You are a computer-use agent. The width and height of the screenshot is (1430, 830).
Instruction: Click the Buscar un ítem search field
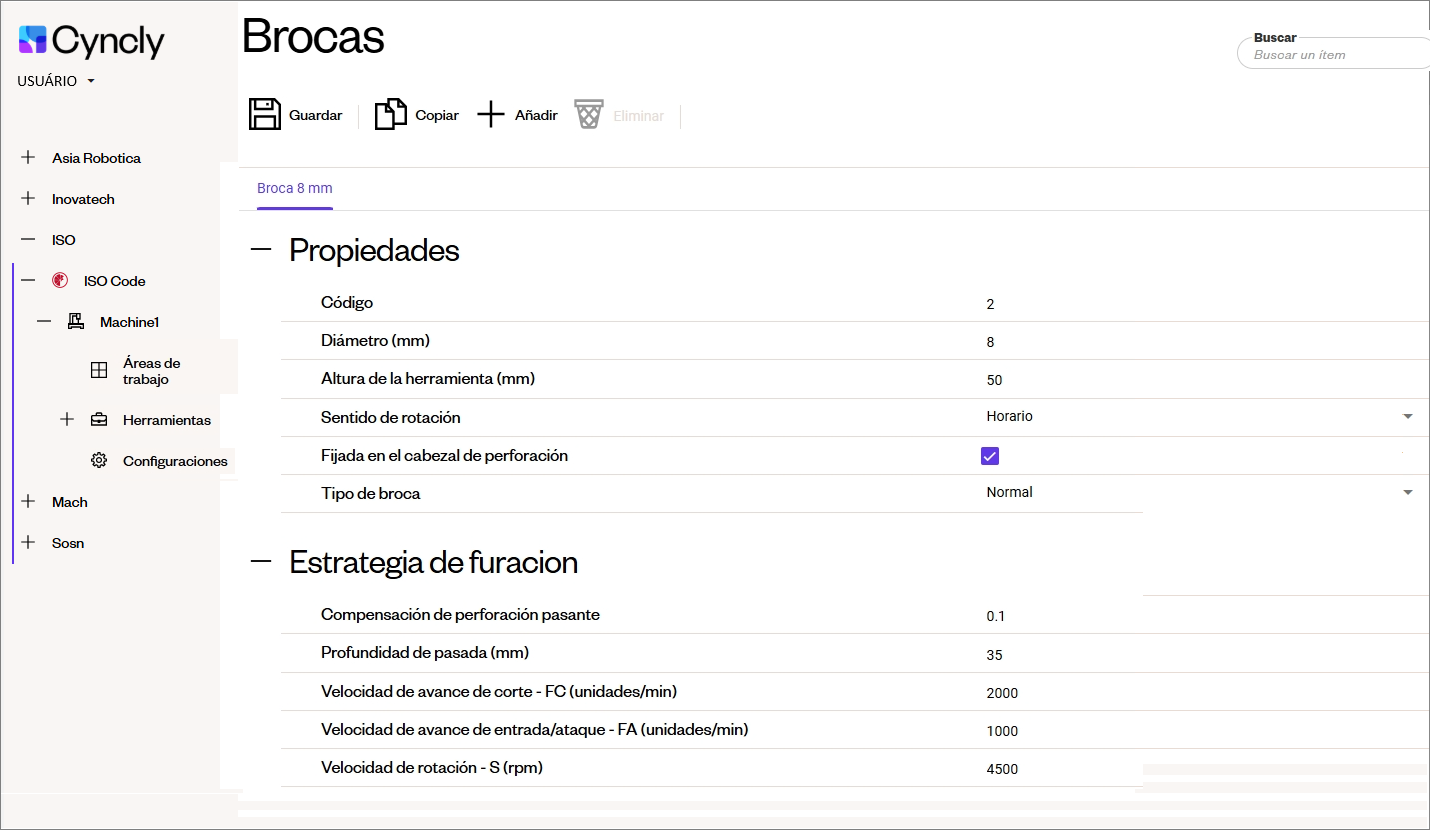1334,54
